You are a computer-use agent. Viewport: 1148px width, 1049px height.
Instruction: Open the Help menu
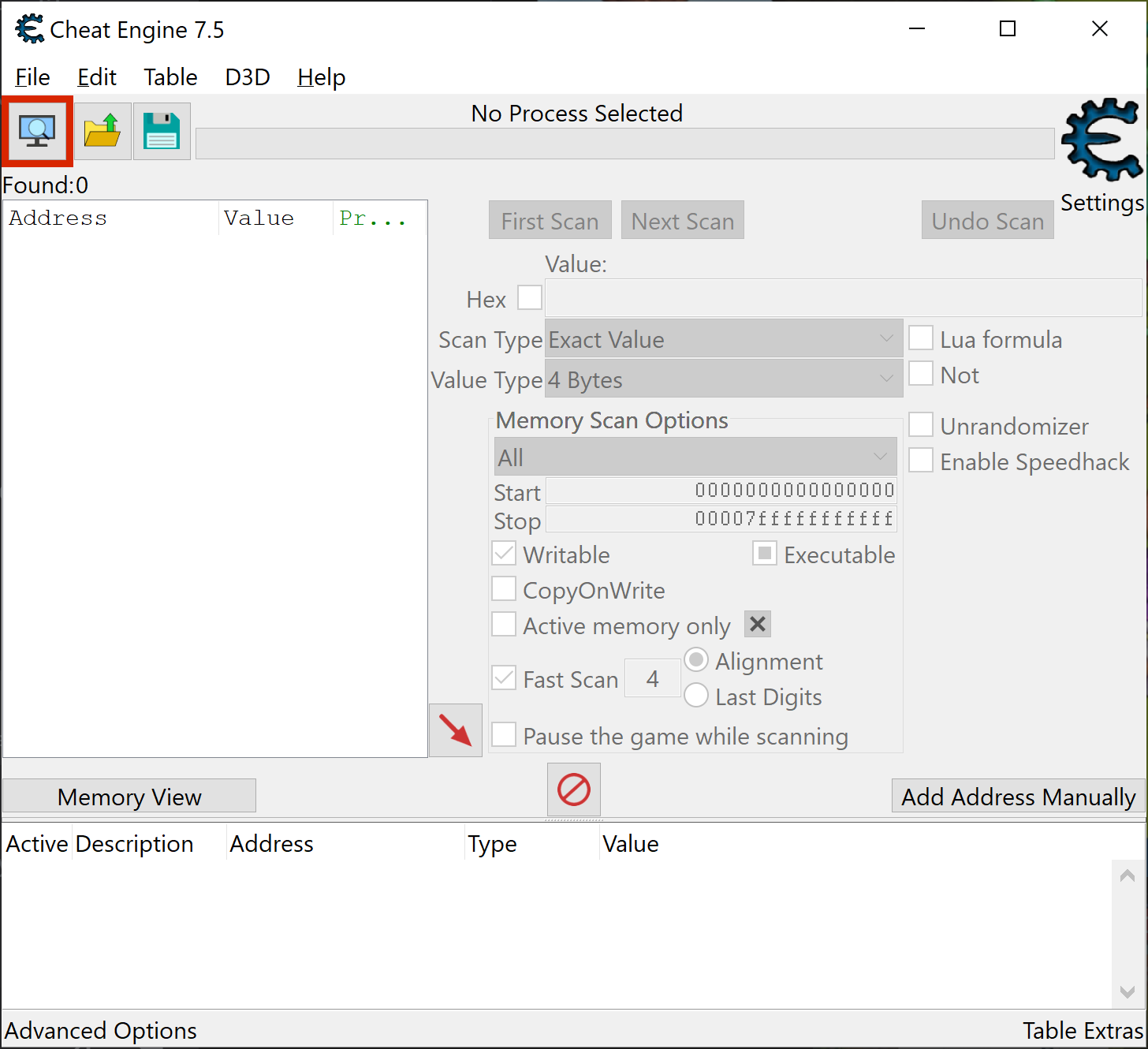(322, 77)
